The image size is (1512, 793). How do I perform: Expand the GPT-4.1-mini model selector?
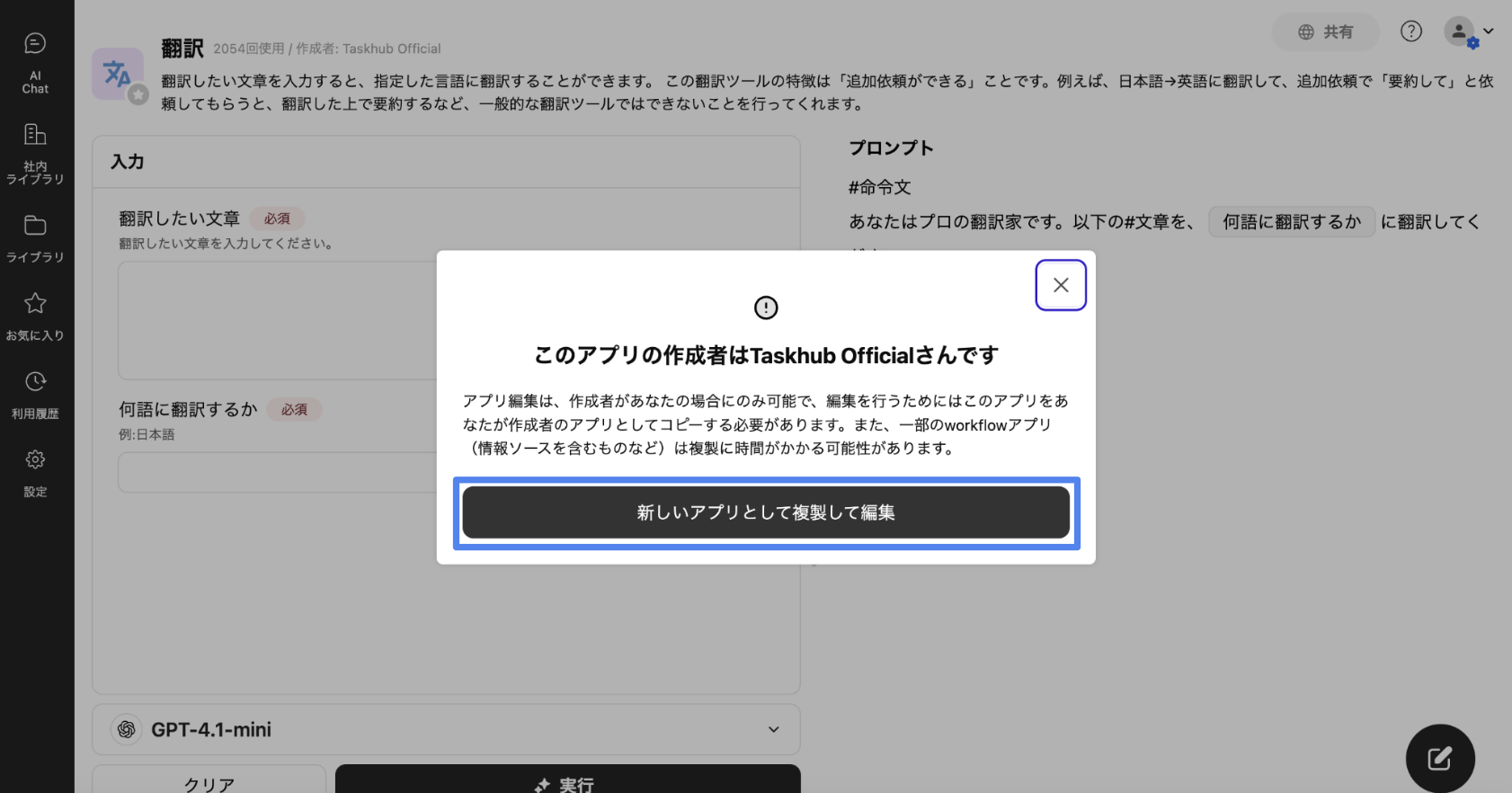(x=446, y=729)
